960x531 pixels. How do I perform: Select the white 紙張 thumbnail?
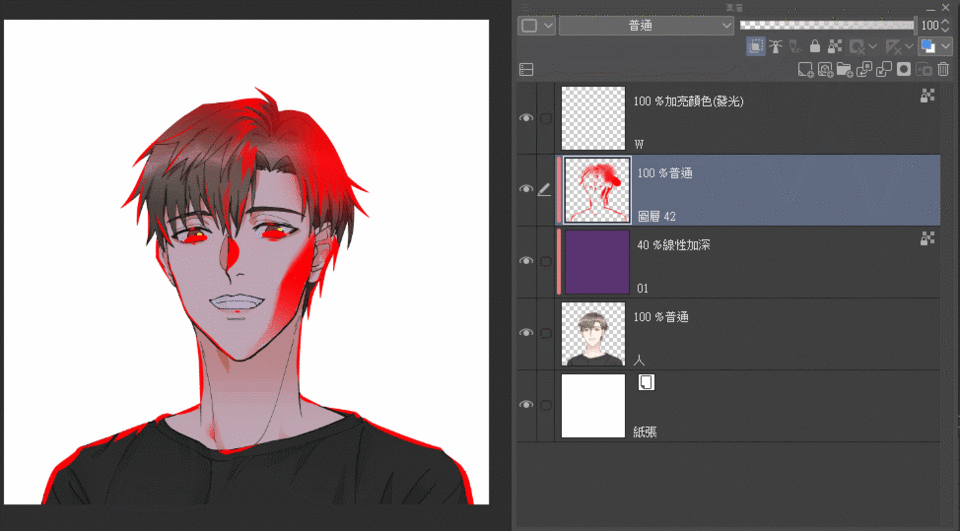[x=593, y=405]
